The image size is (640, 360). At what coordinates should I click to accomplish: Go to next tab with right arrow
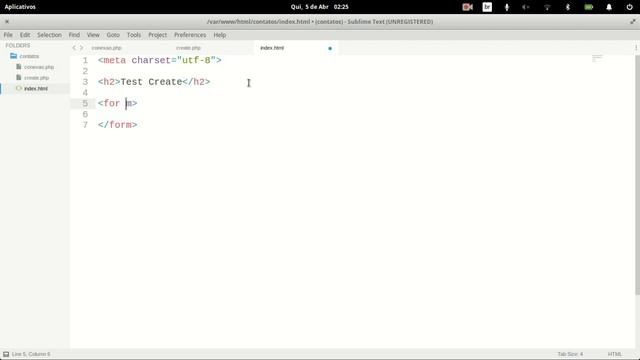click(81, 48)
